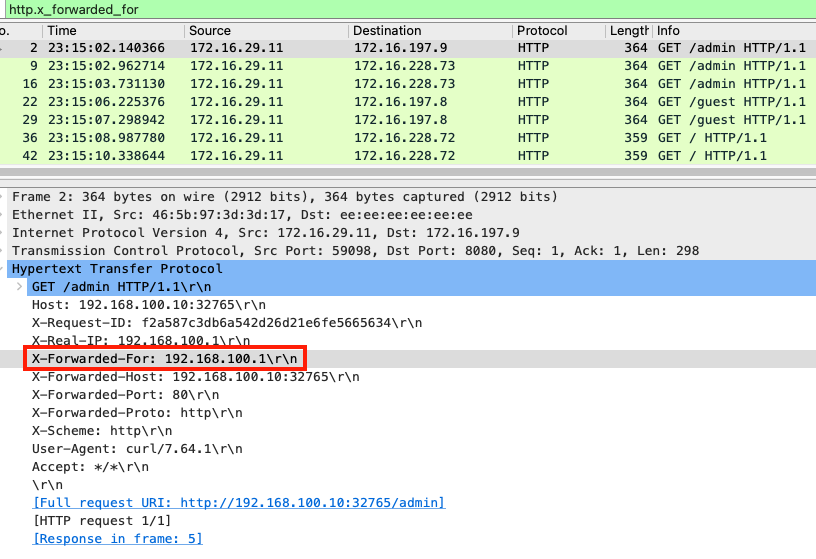Select the X-Forwarded-Proto: http field

click(137, 413)
